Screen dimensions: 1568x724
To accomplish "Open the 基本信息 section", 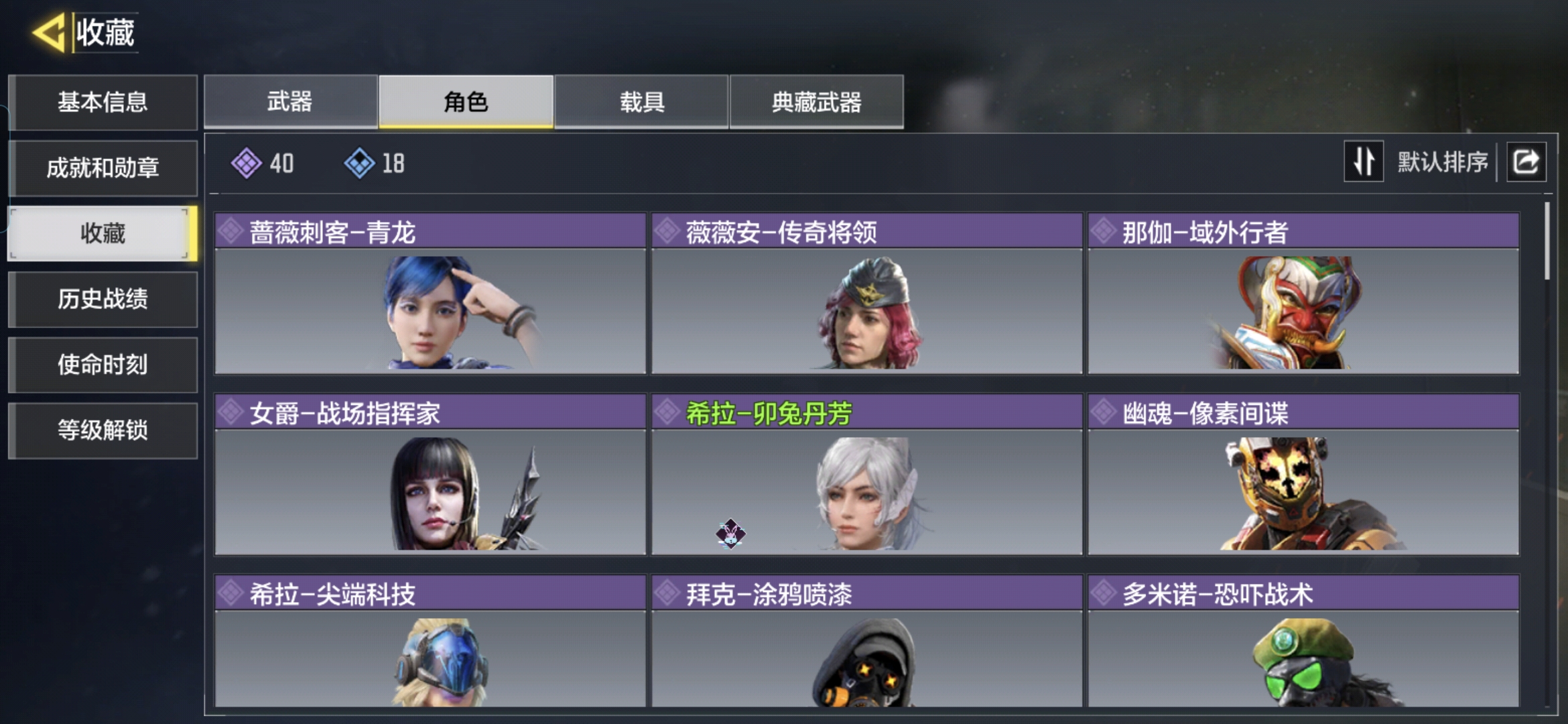I will coord(103,102).
